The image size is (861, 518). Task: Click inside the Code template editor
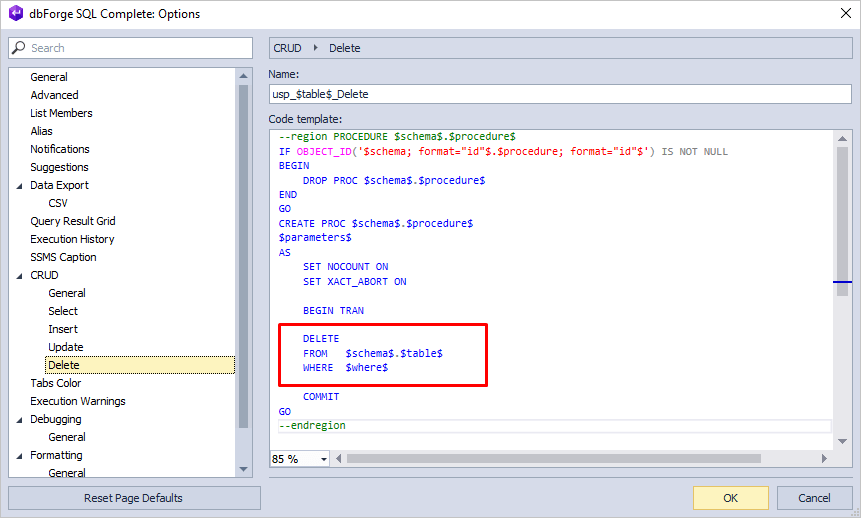[551, 289]
